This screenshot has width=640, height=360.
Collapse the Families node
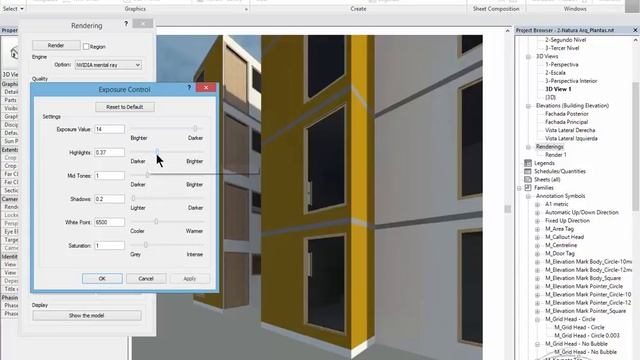click(x=519, y=188)
